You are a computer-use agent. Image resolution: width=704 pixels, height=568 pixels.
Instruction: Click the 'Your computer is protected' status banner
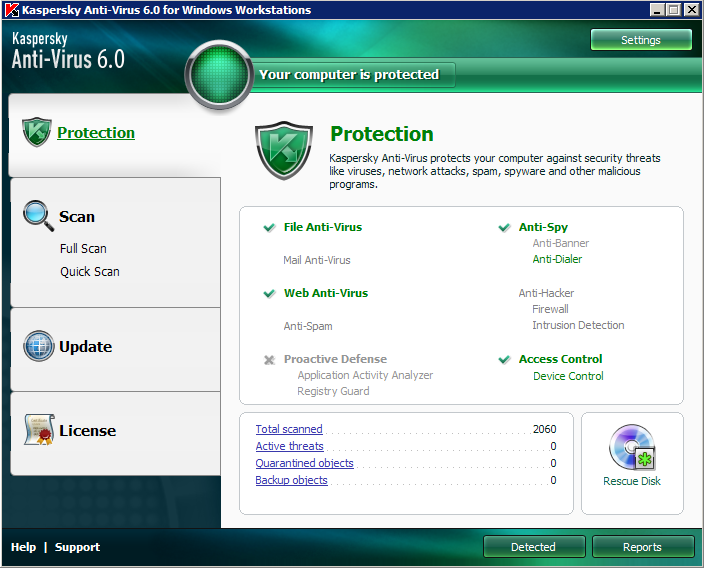pos(352,75)
